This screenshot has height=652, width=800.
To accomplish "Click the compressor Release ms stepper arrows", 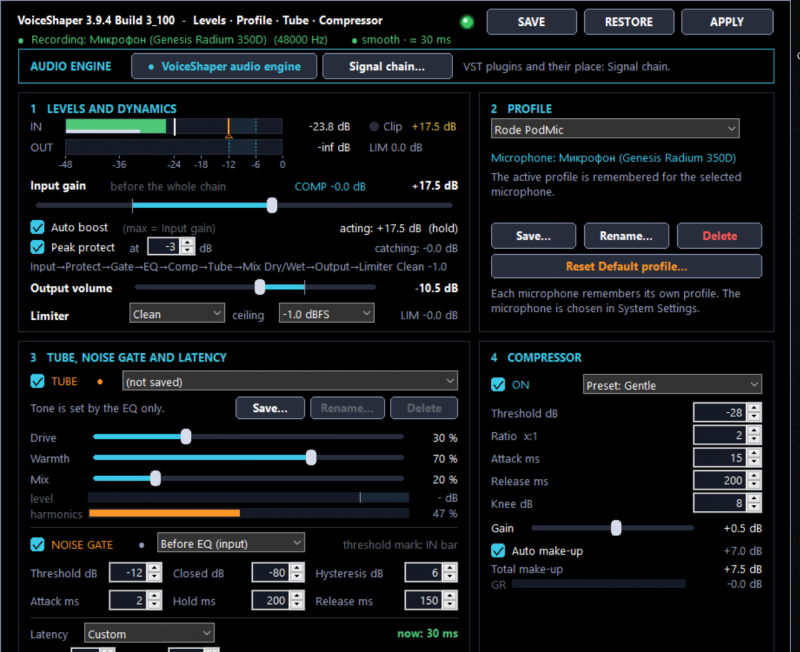I will click(x=754, y=480).
